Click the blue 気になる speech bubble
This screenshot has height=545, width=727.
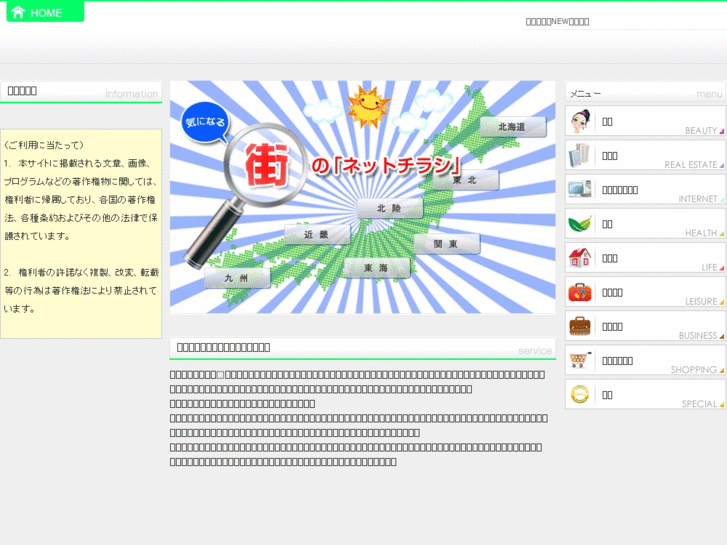[205, 122]
